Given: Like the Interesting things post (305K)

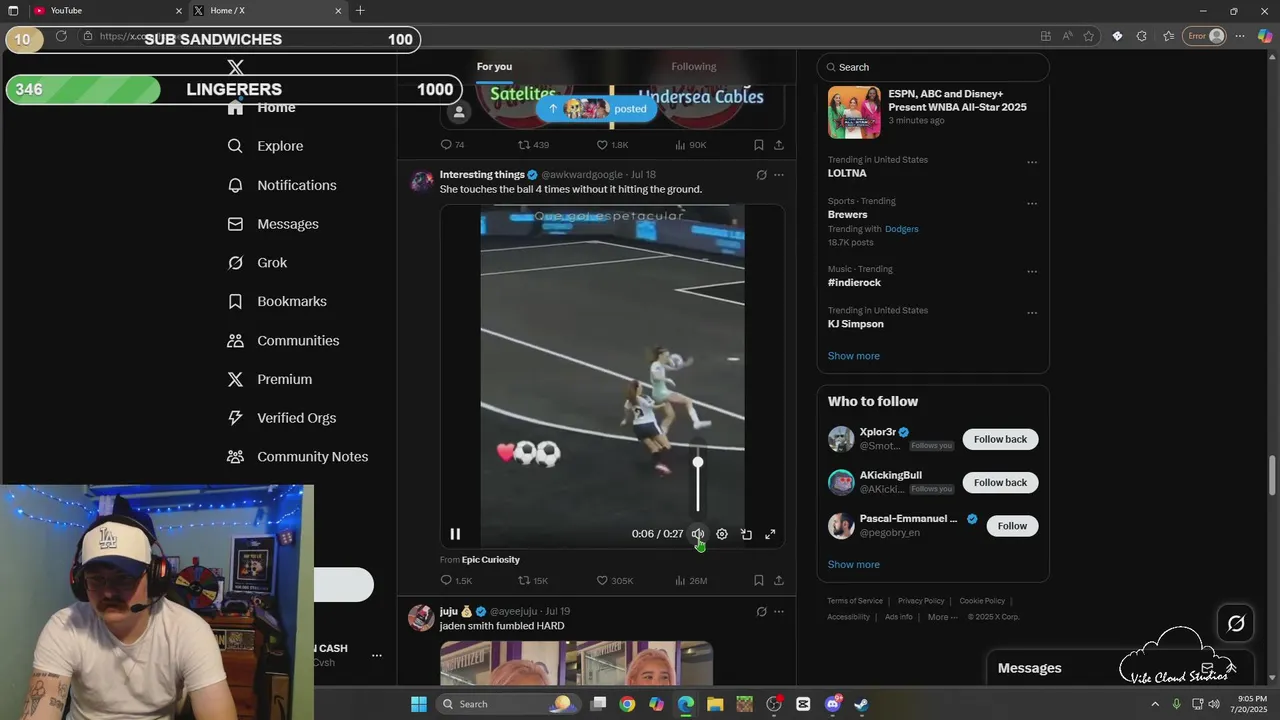Looking at the screenshot, I should point(614,580).
